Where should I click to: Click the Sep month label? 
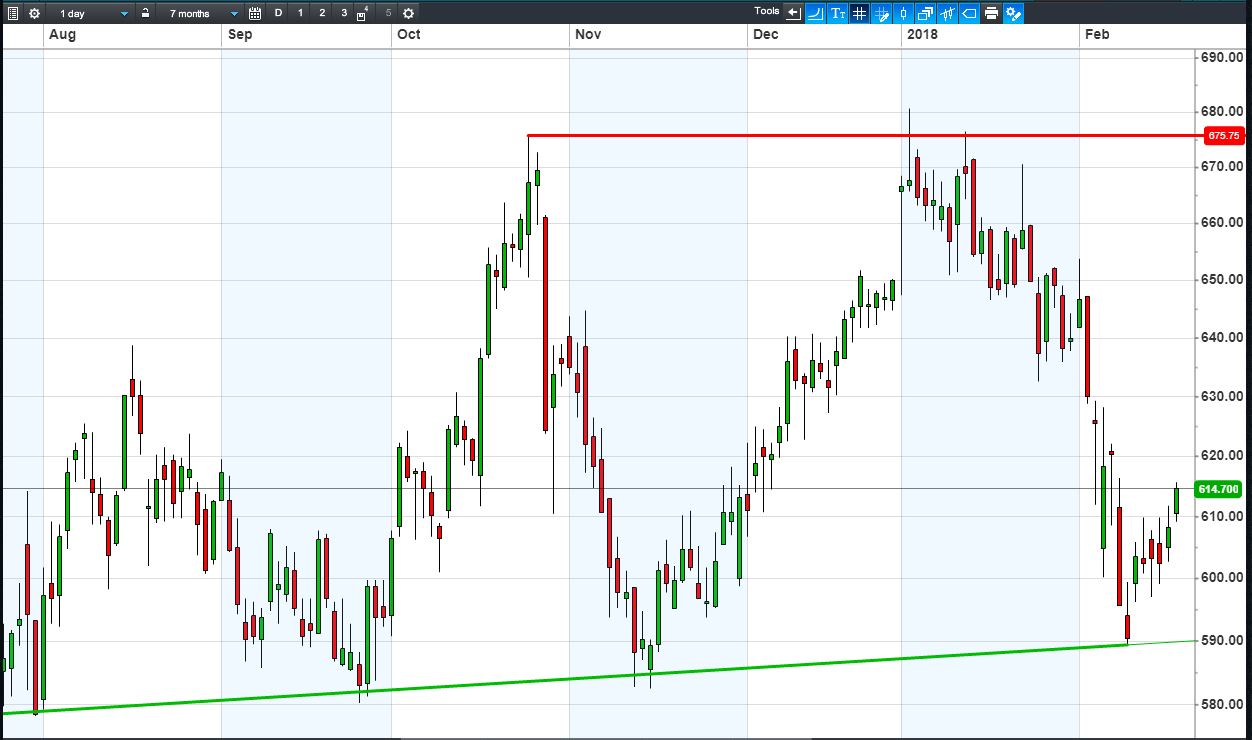pyautogui.click(x=240, y=34)
